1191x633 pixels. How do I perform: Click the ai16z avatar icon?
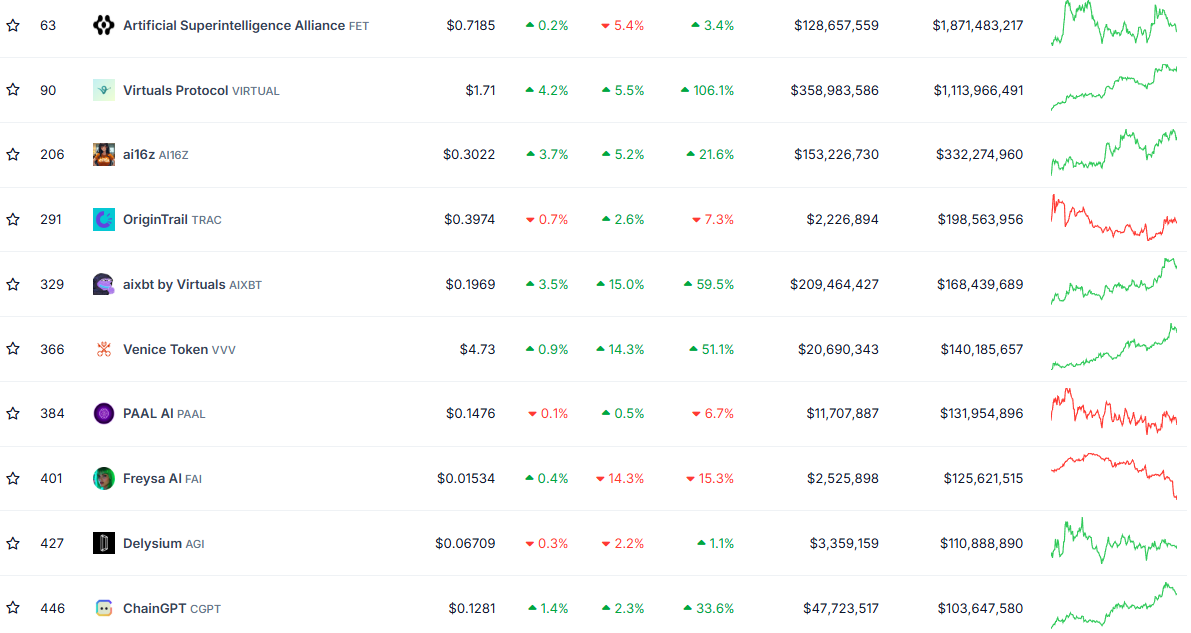click(103, 155)
